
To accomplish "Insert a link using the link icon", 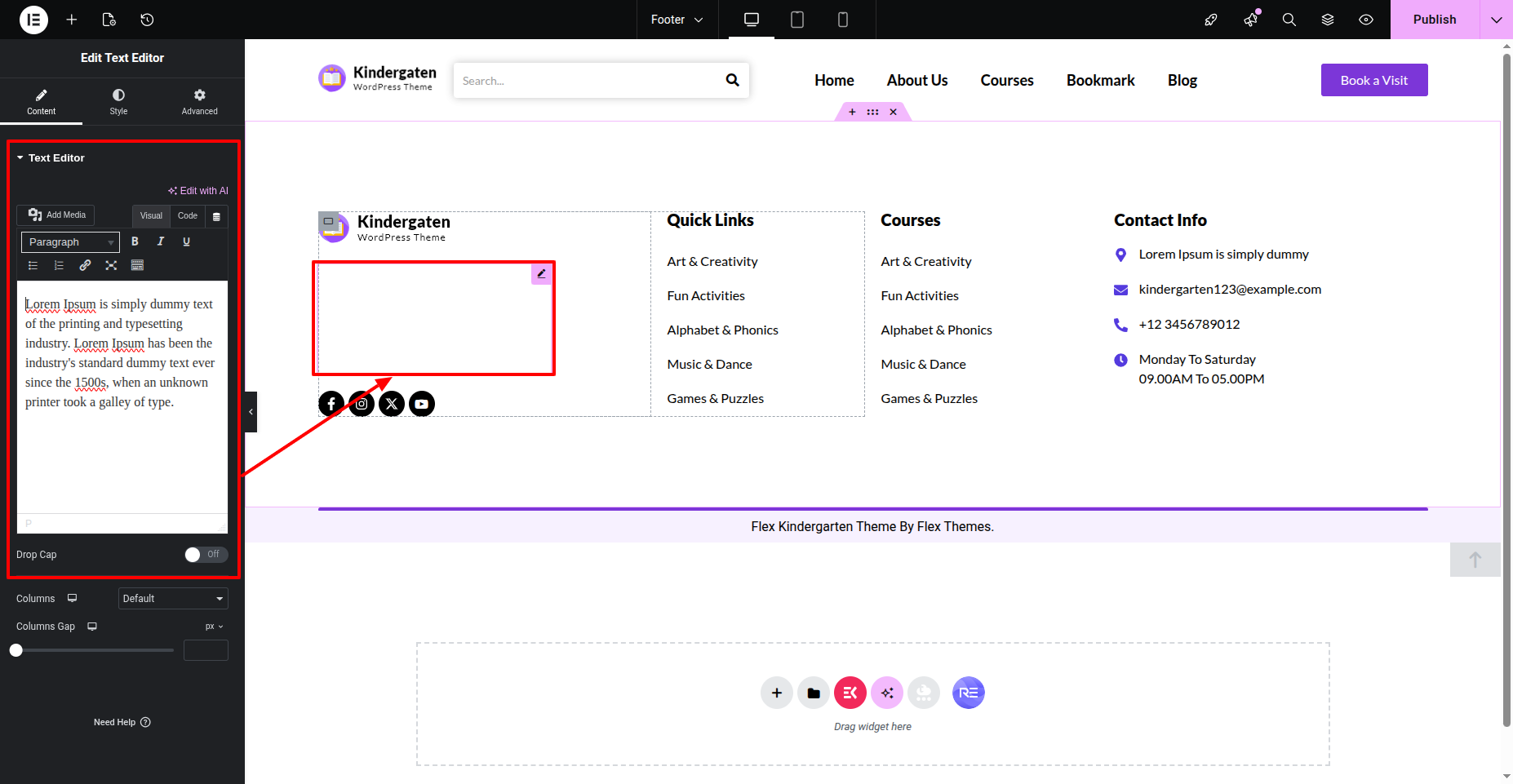I will click(x=85, y=265).
